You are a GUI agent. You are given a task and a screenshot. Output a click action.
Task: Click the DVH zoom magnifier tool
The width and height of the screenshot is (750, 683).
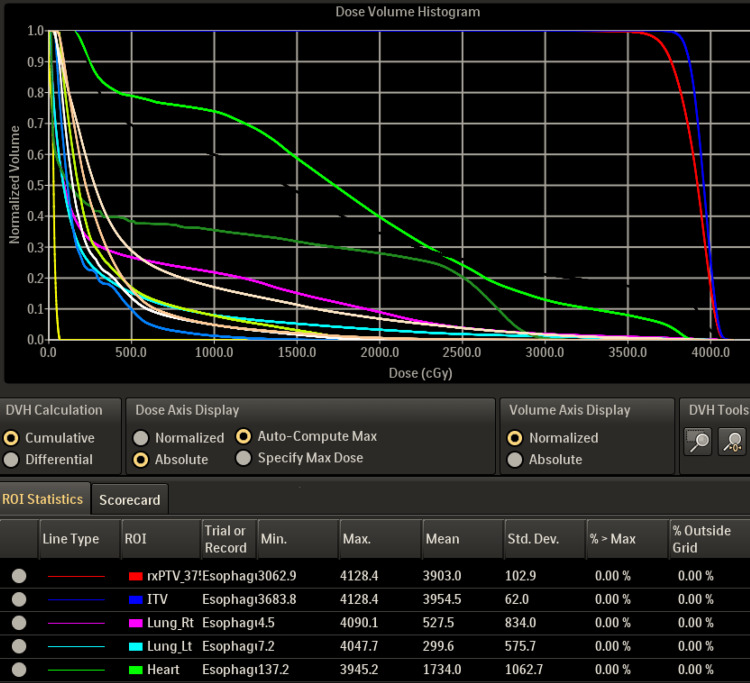point(697,441)
